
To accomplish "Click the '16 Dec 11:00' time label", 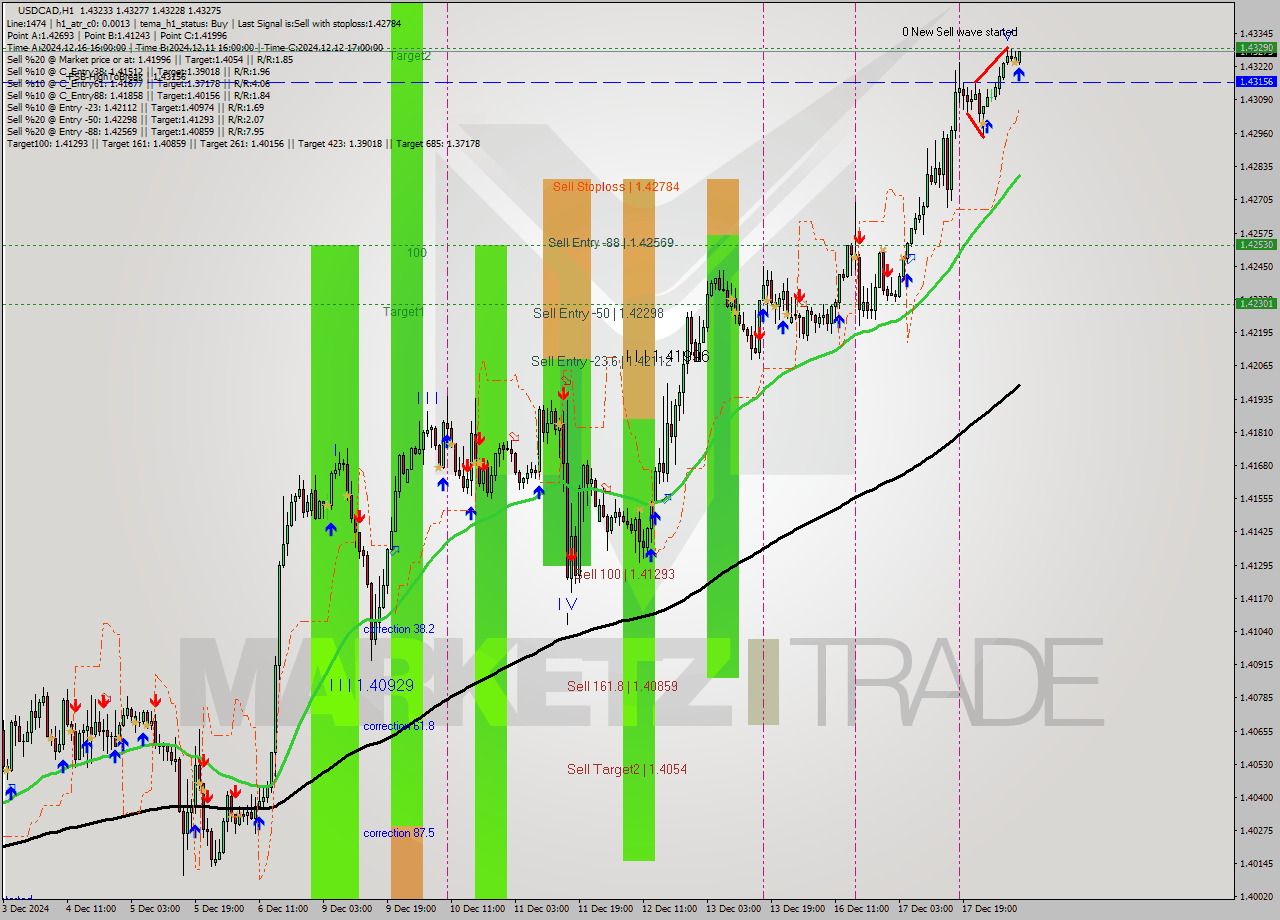I will 863,909.
